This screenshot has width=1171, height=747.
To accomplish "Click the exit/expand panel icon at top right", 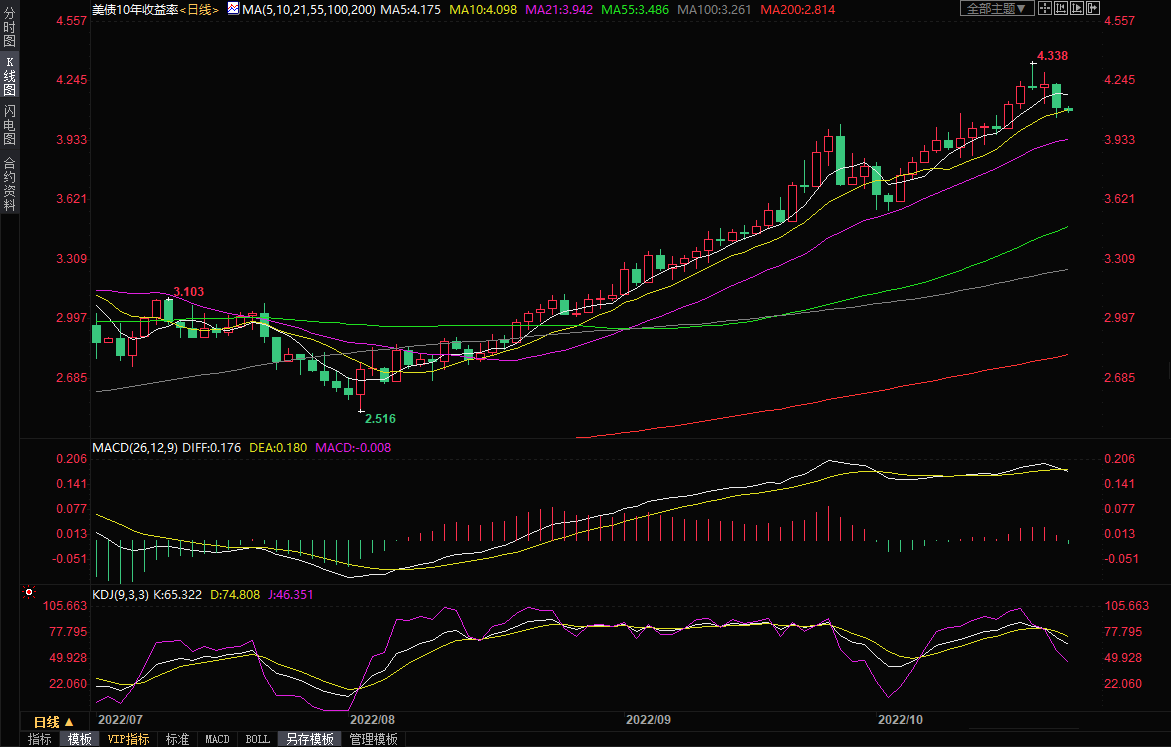I will coord(1095,9).
